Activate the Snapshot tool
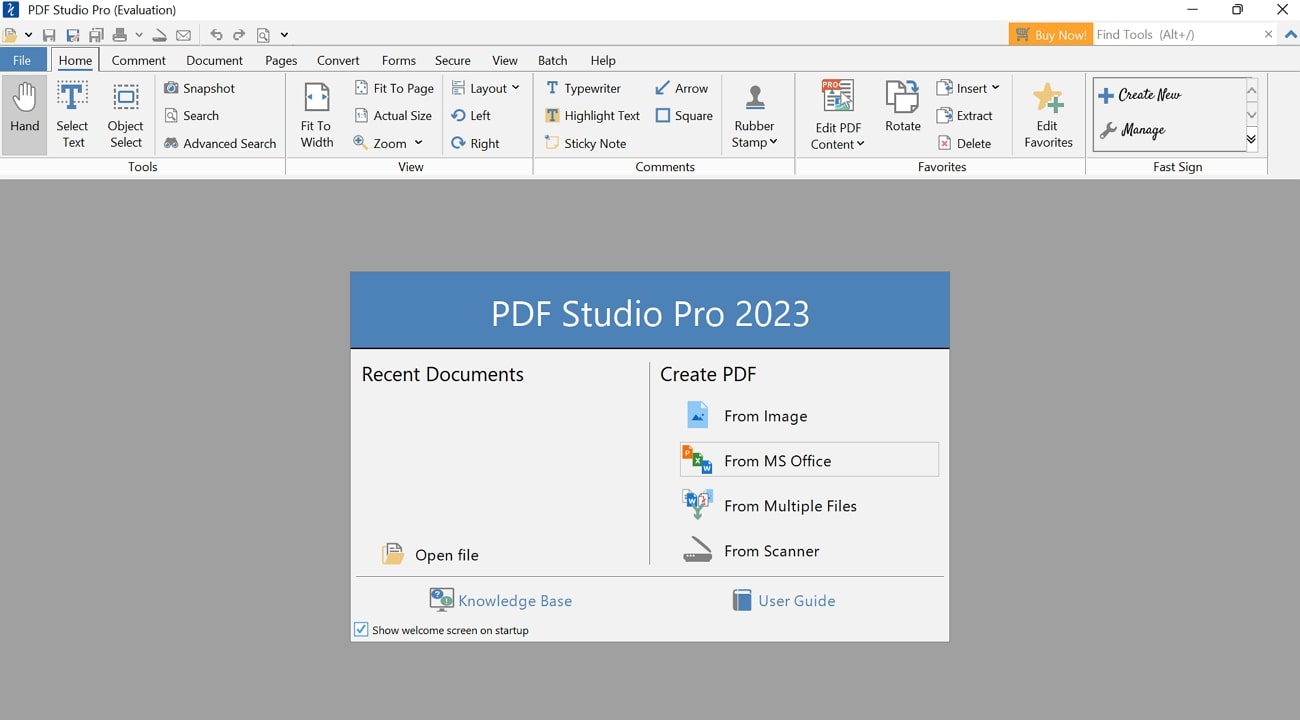1300x720 pixels. point(200,88)
